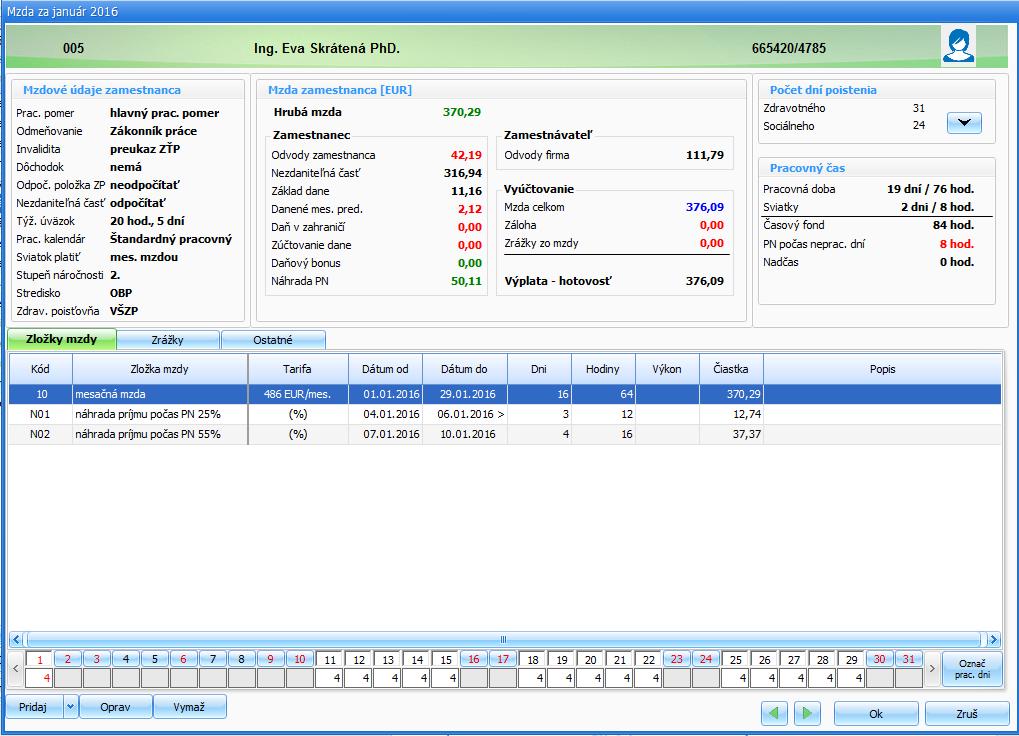Select the mesačná mzda row
Image resolution: width=1019 pixels, height=736 pixels.
(505, 394)
